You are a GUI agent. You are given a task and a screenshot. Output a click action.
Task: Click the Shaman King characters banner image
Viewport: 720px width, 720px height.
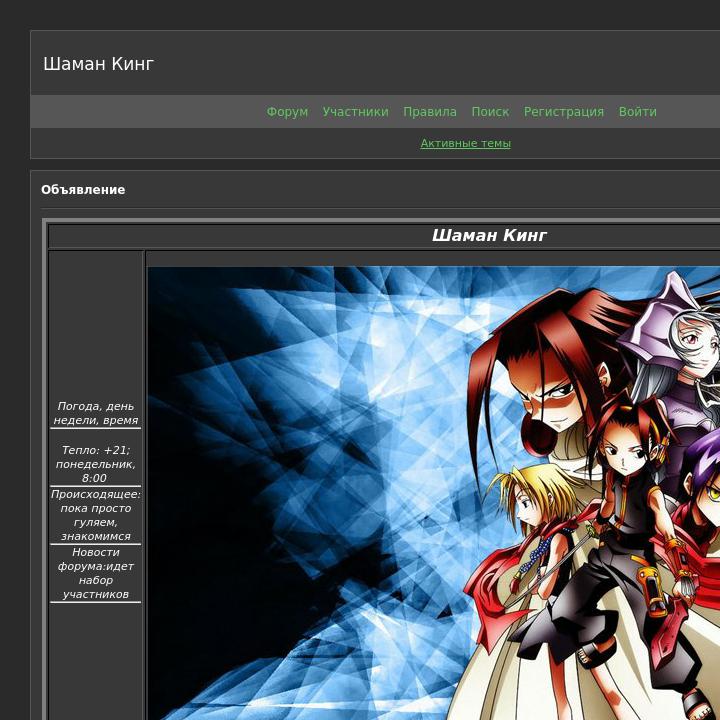433,493
